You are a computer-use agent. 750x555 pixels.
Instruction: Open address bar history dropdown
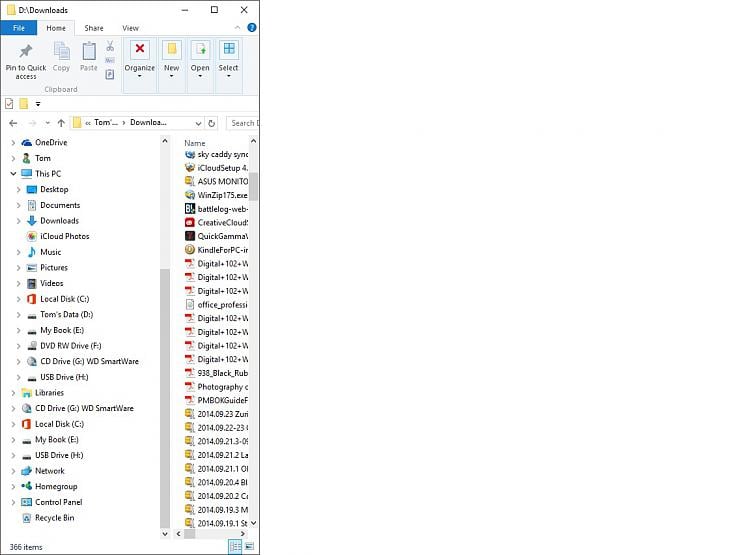pos(198,123)
